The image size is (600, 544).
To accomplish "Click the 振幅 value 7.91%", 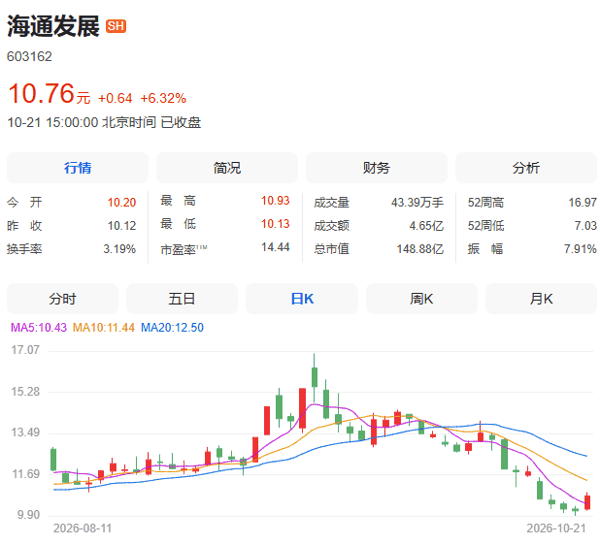I will [580, 249].
